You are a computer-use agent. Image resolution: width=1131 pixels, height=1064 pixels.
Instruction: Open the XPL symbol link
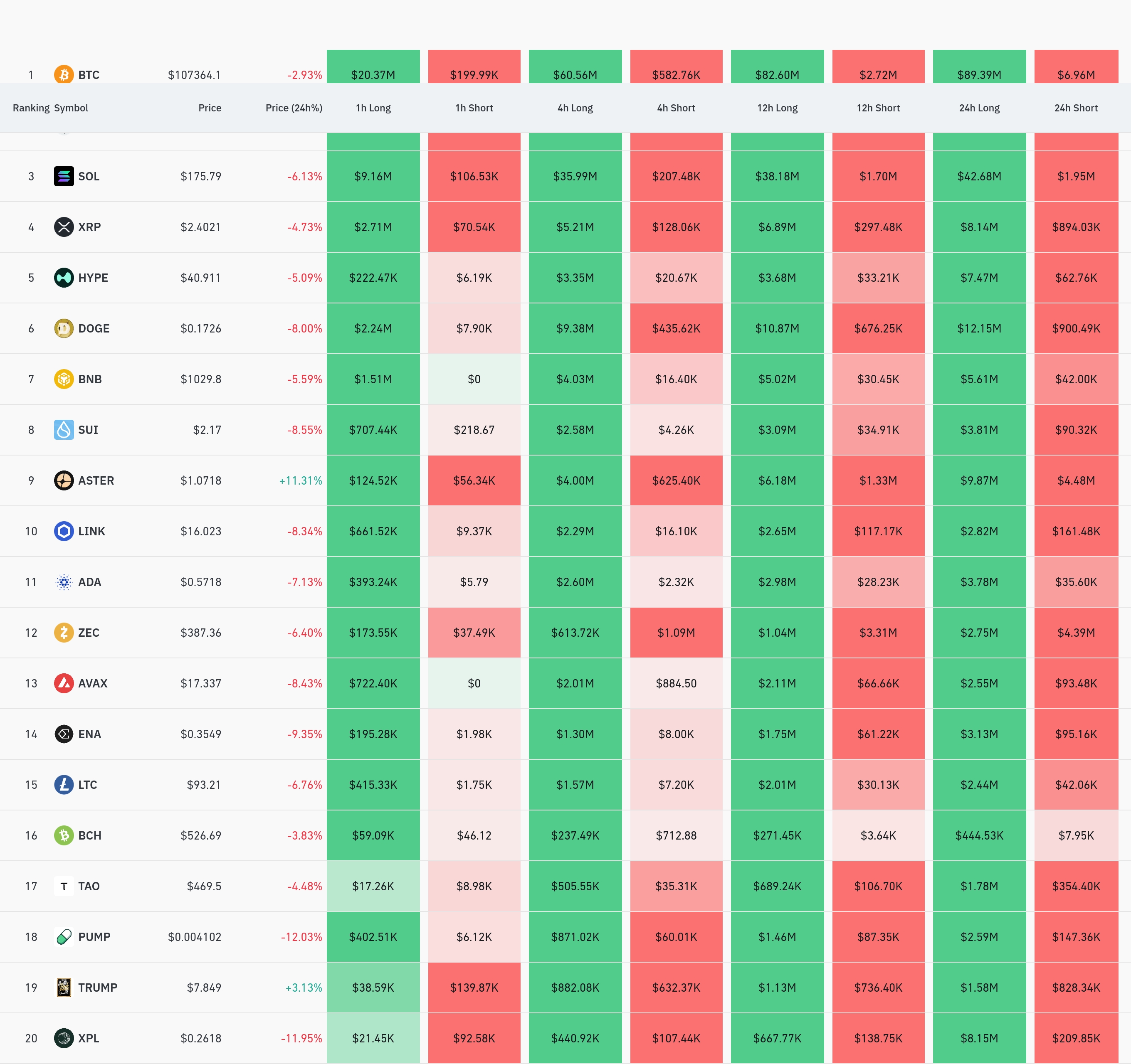click(x=88, y=1038)
